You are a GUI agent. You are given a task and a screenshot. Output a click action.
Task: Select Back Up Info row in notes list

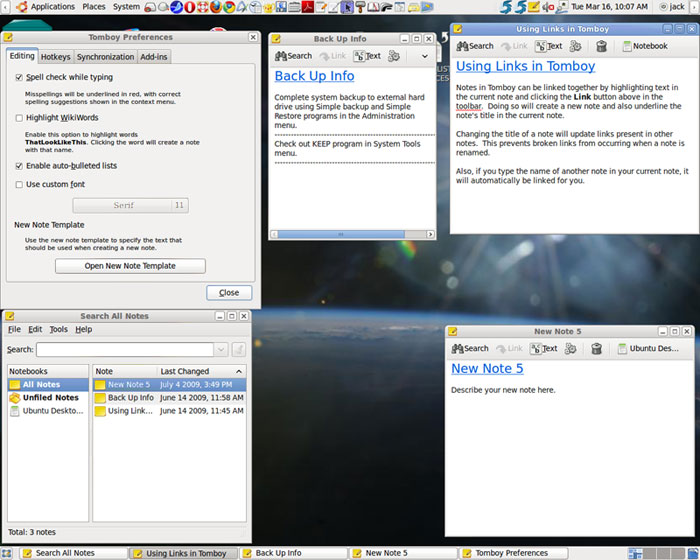point(170,397)
